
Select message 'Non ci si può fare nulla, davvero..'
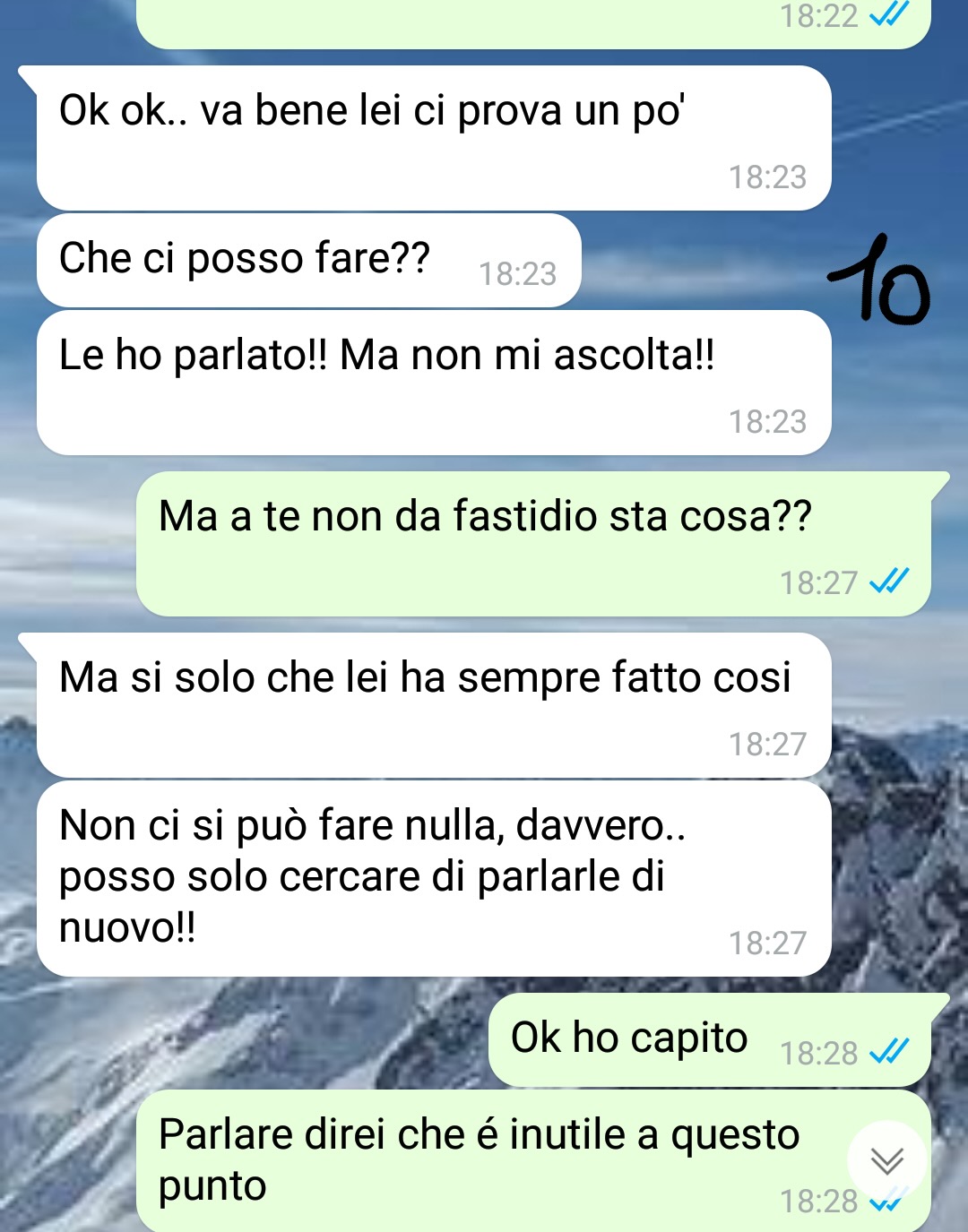pyautogui.click(x=434, y=879)
